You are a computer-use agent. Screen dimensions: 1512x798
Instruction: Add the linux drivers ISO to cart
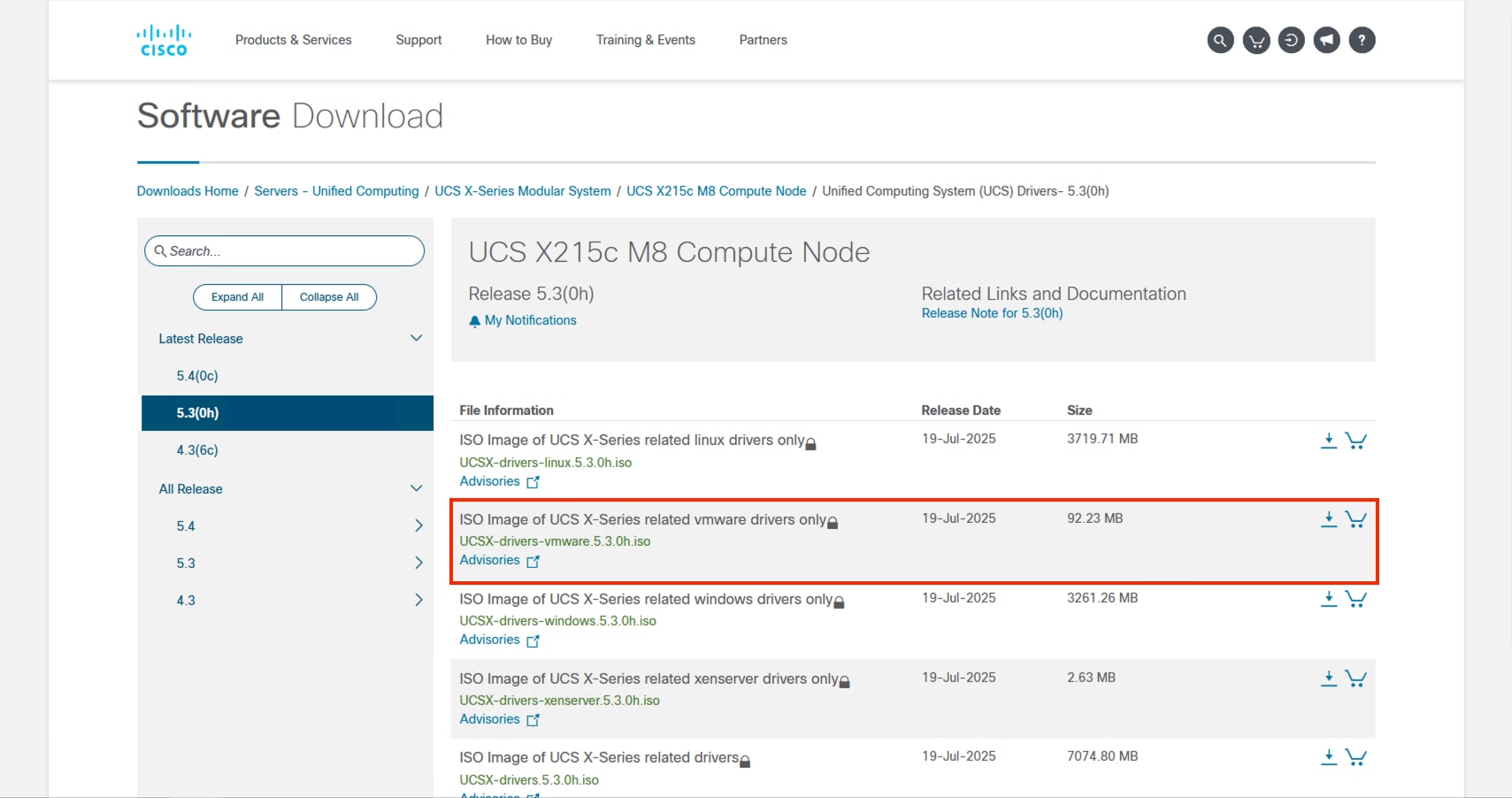(1356, 441)
